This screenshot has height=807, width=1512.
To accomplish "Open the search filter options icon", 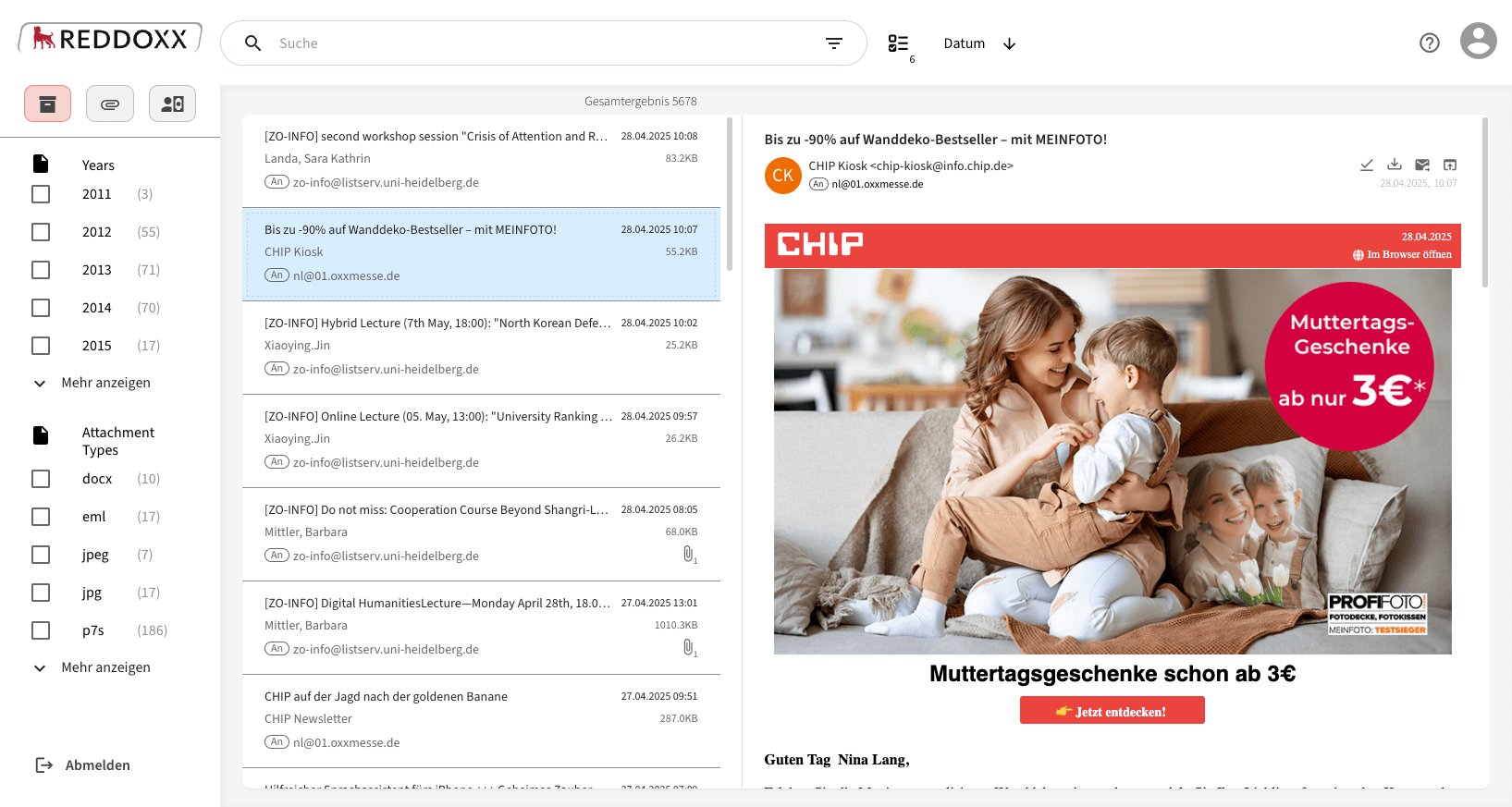I will 834,43.
